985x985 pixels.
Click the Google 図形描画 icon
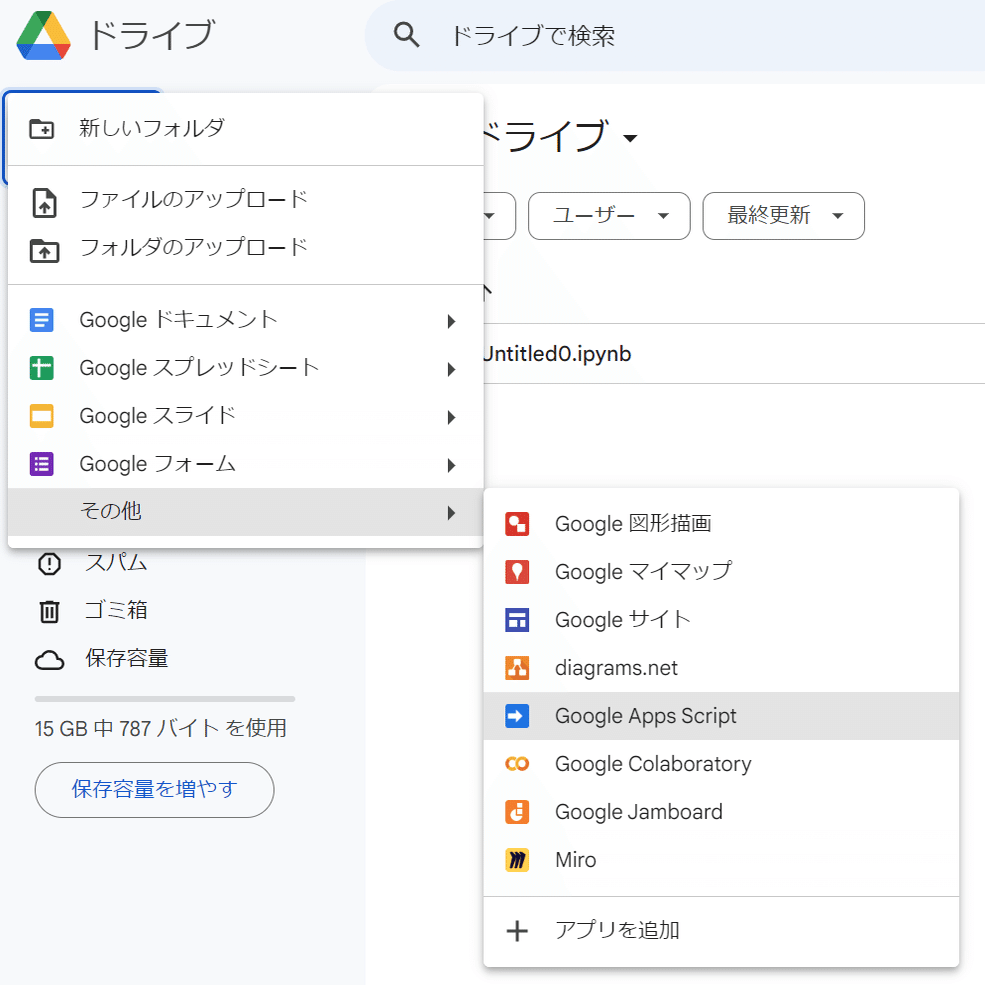(517, 524)
